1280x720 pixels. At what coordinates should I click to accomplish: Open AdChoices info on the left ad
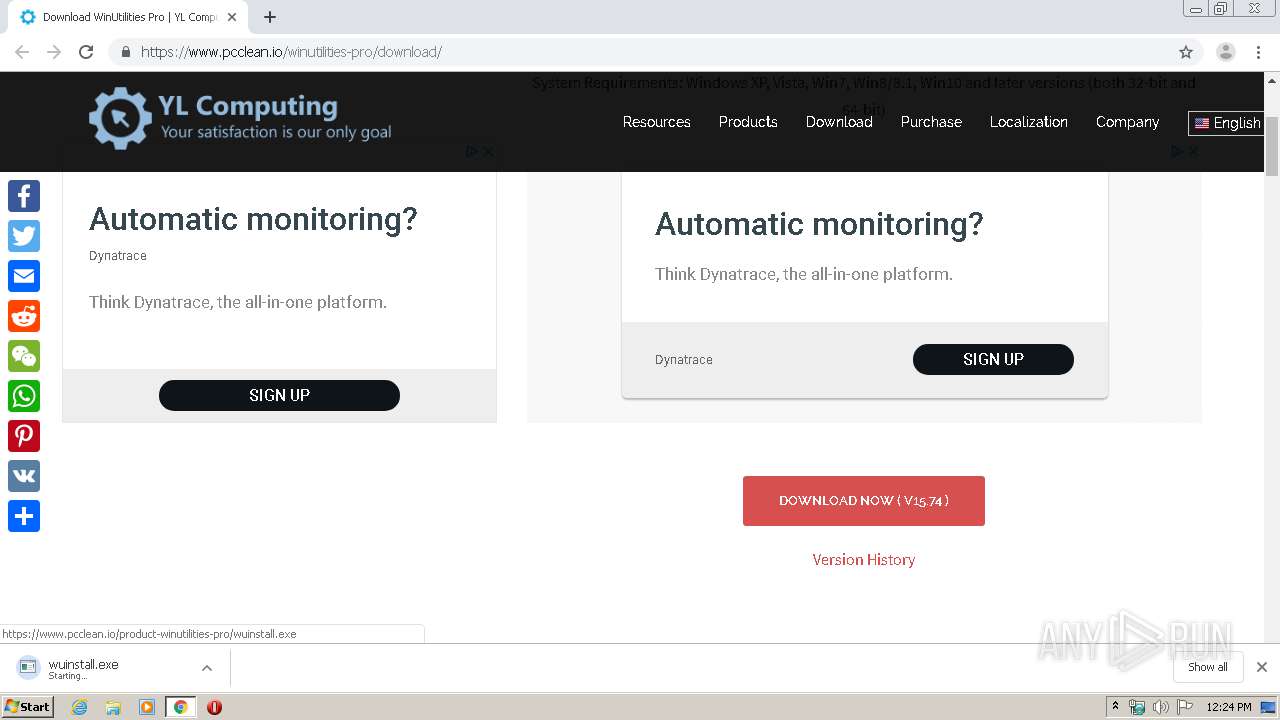pos(473,152)
